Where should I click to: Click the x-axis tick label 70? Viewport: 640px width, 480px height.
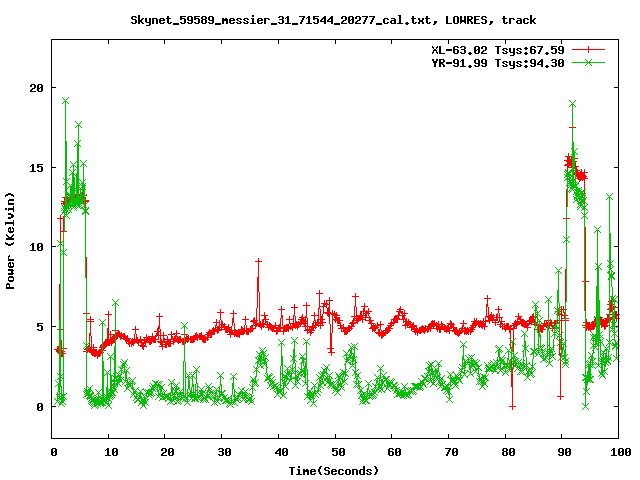pos(451,452)
